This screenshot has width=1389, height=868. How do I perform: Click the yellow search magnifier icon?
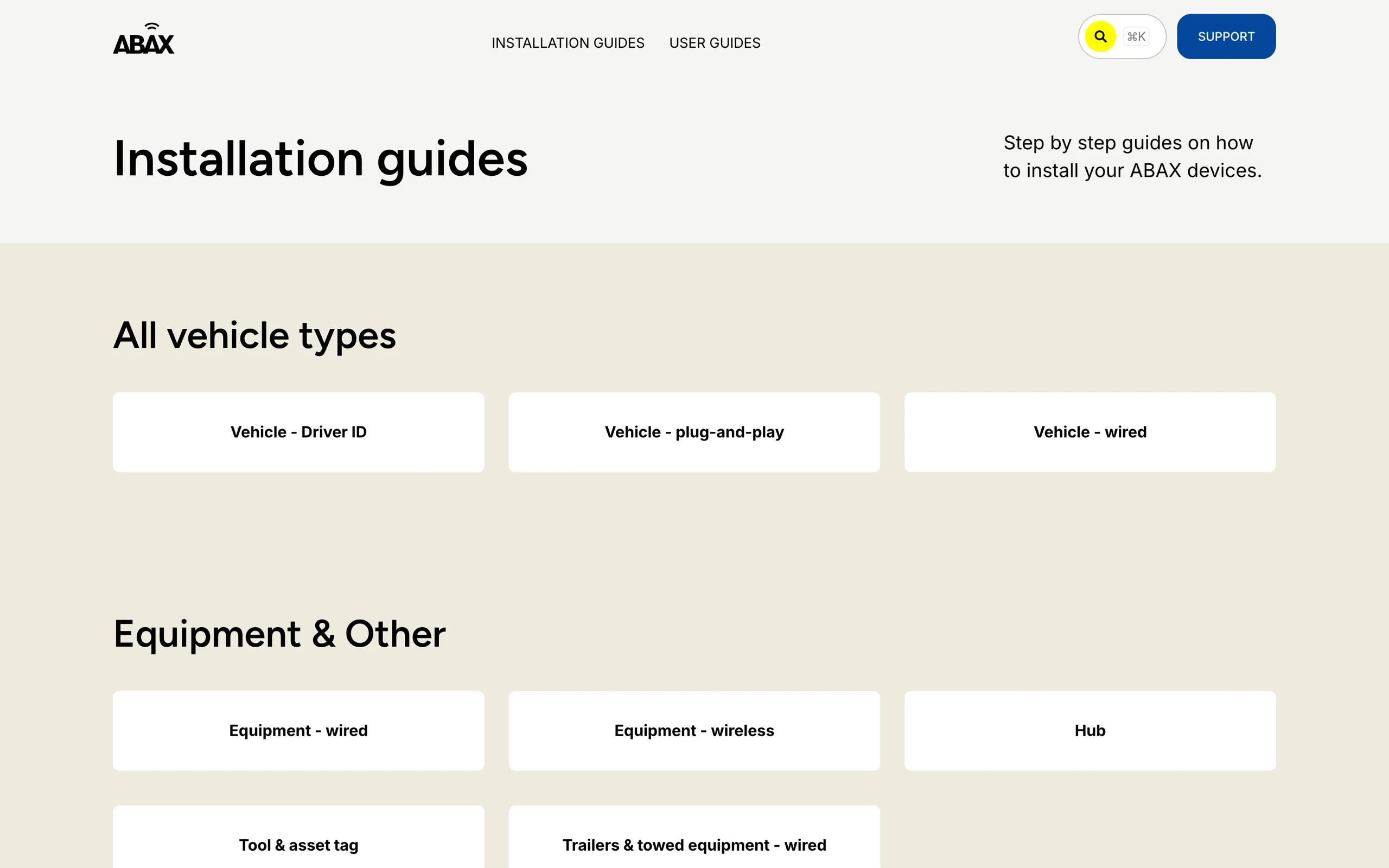click(x=1100, y=37)
